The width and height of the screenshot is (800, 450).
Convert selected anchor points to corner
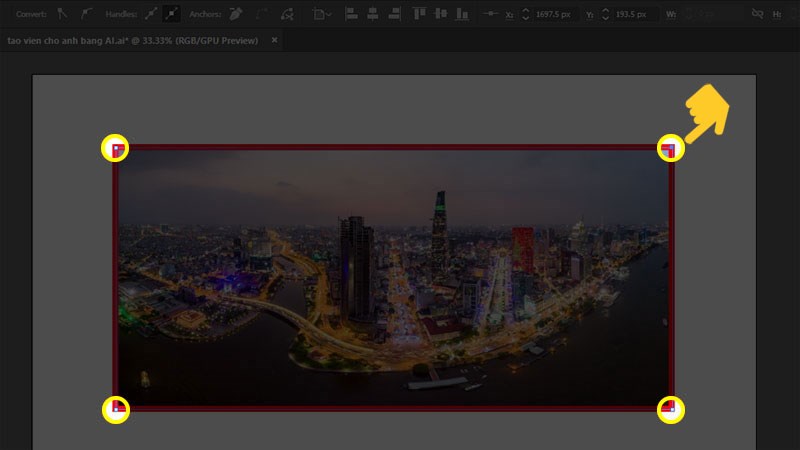[x=62, y=14]
